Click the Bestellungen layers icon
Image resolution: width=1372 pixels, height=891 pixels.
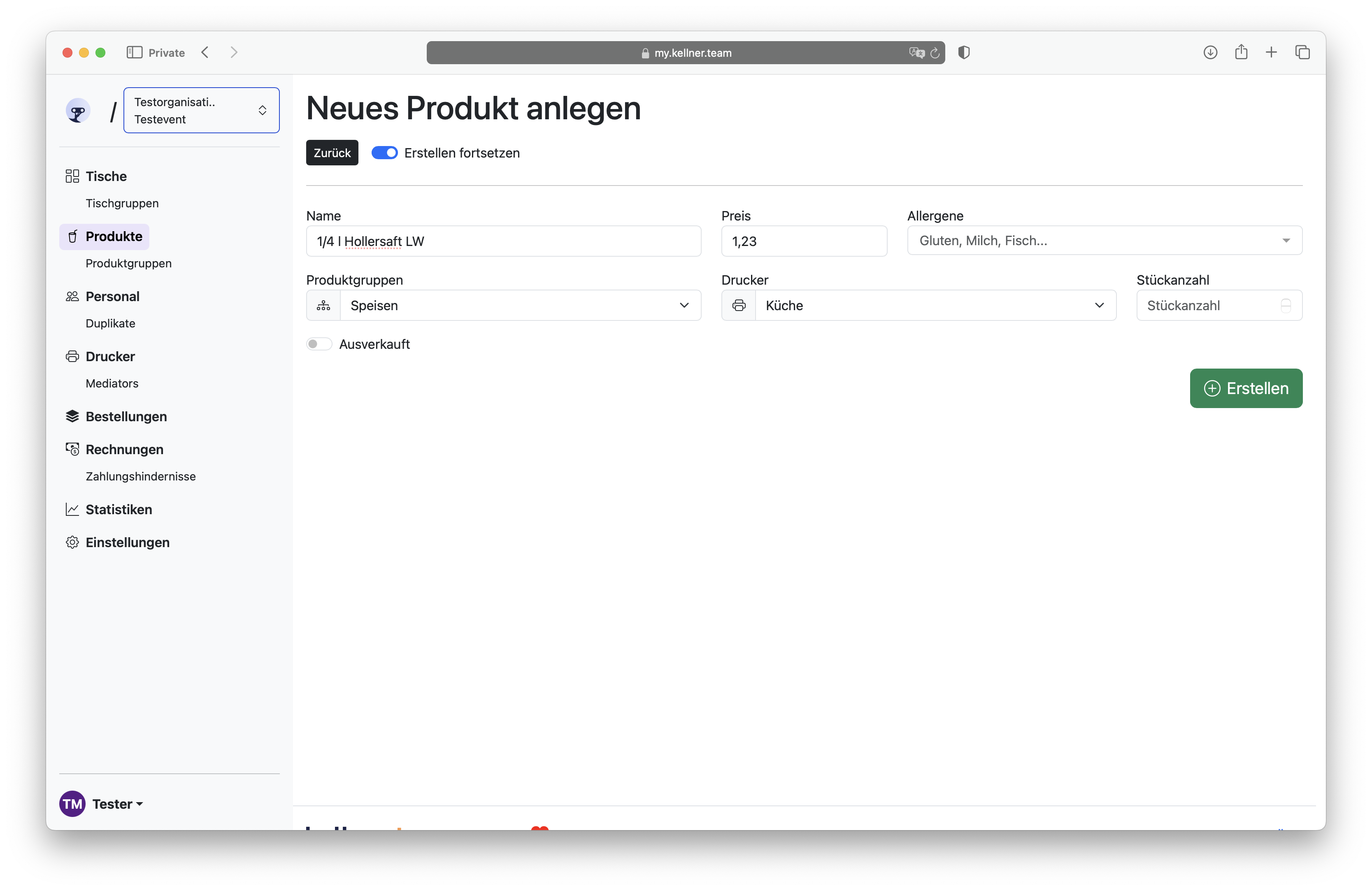72,416
